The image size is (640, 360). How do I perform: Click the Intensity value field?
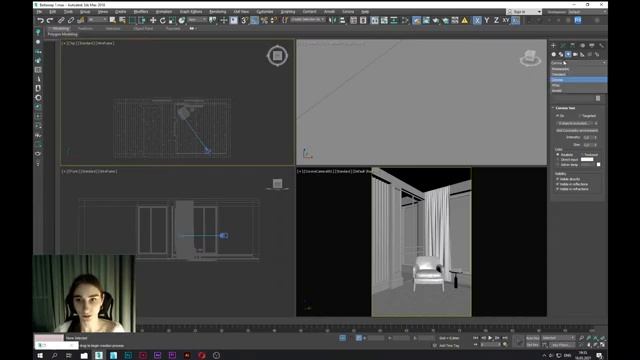[x=587, y=138]
